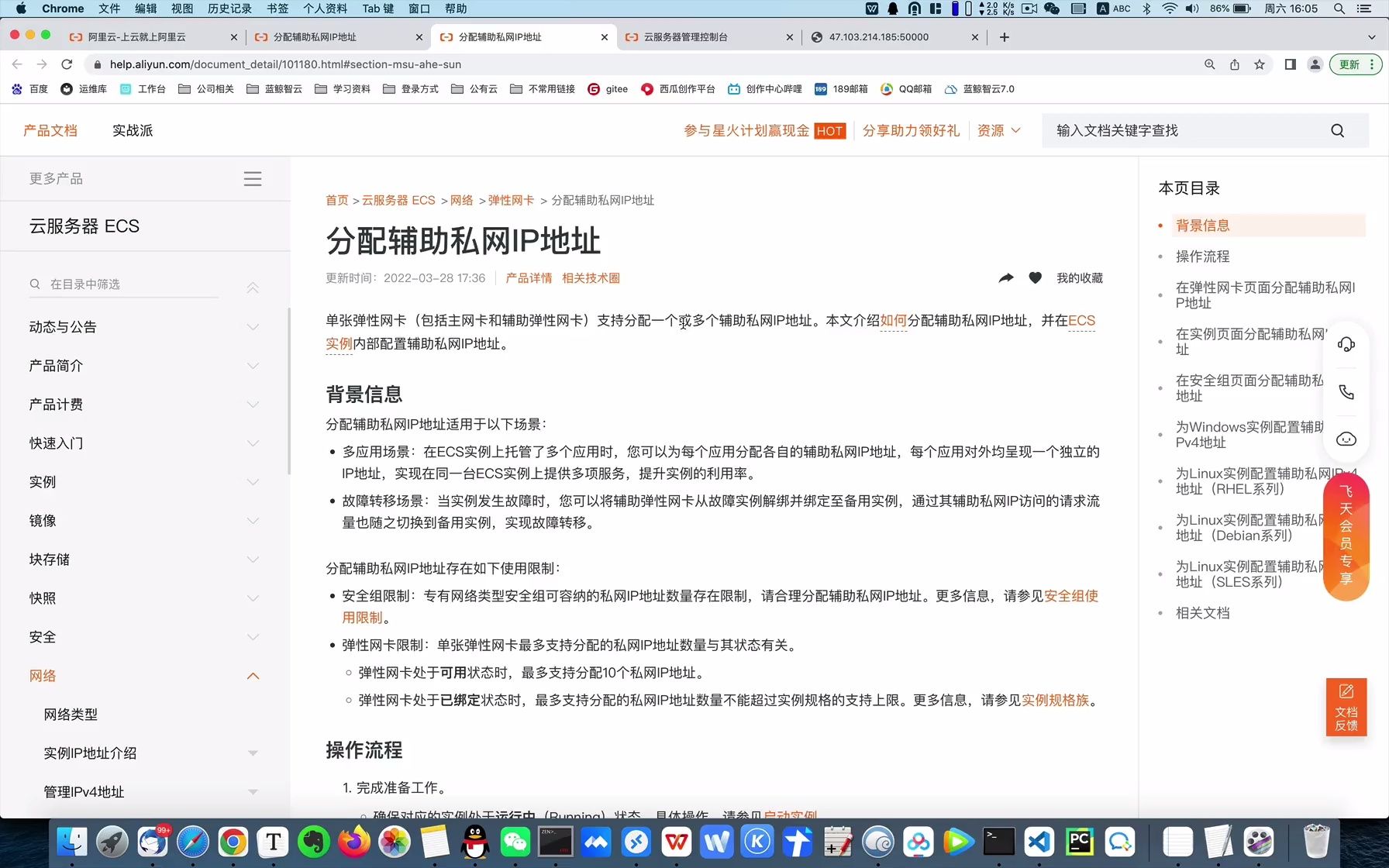The height and width of the screenshot is (868, 1389).
Task: Open Visual Studio Code from the Dock
Action: [1039, 842]
